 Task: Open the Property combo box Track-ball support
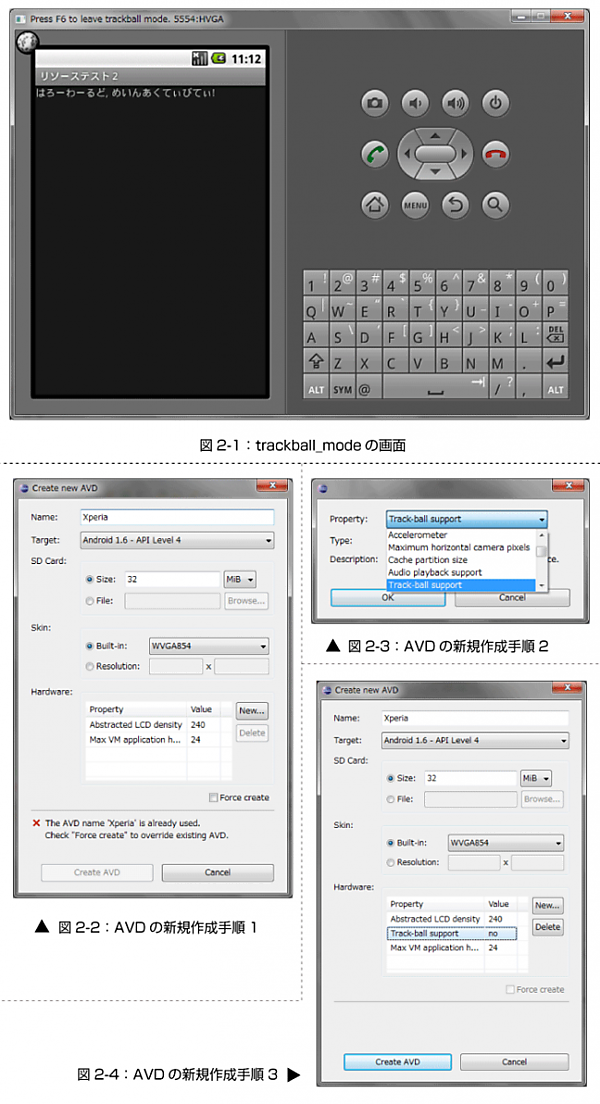coord(466,519)
